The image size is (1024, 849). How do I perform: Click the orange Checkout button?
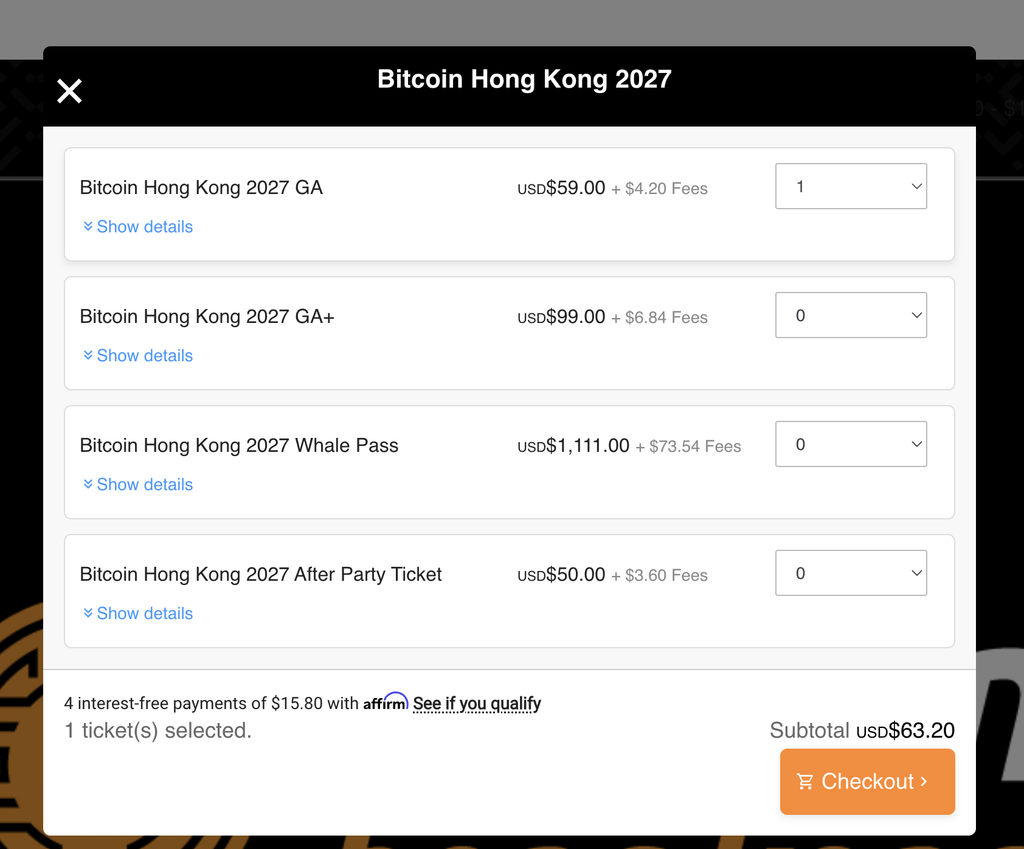867,782
